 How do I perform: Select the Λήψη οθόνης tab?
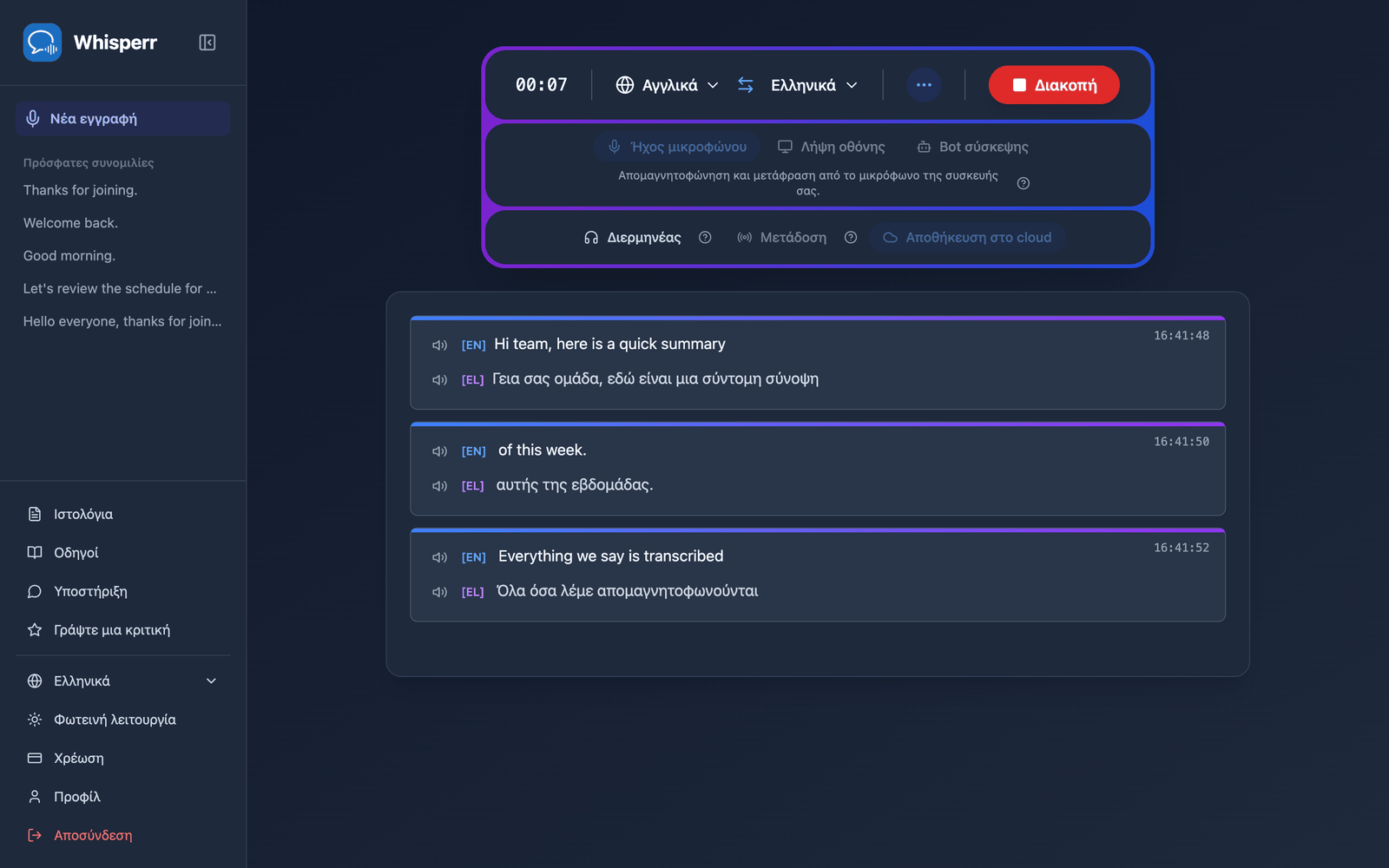tap(832, 147)
